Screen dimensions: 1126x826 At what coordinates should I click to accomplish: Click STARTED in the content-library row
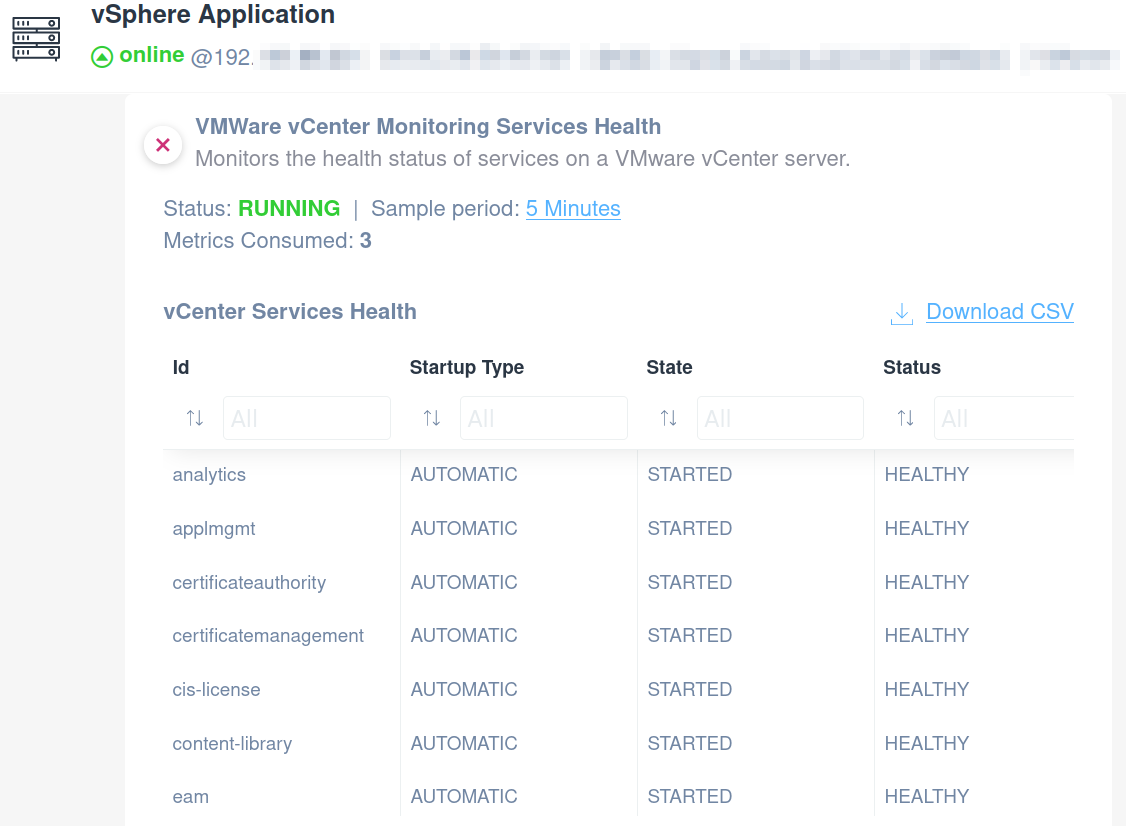pos(689,743)
